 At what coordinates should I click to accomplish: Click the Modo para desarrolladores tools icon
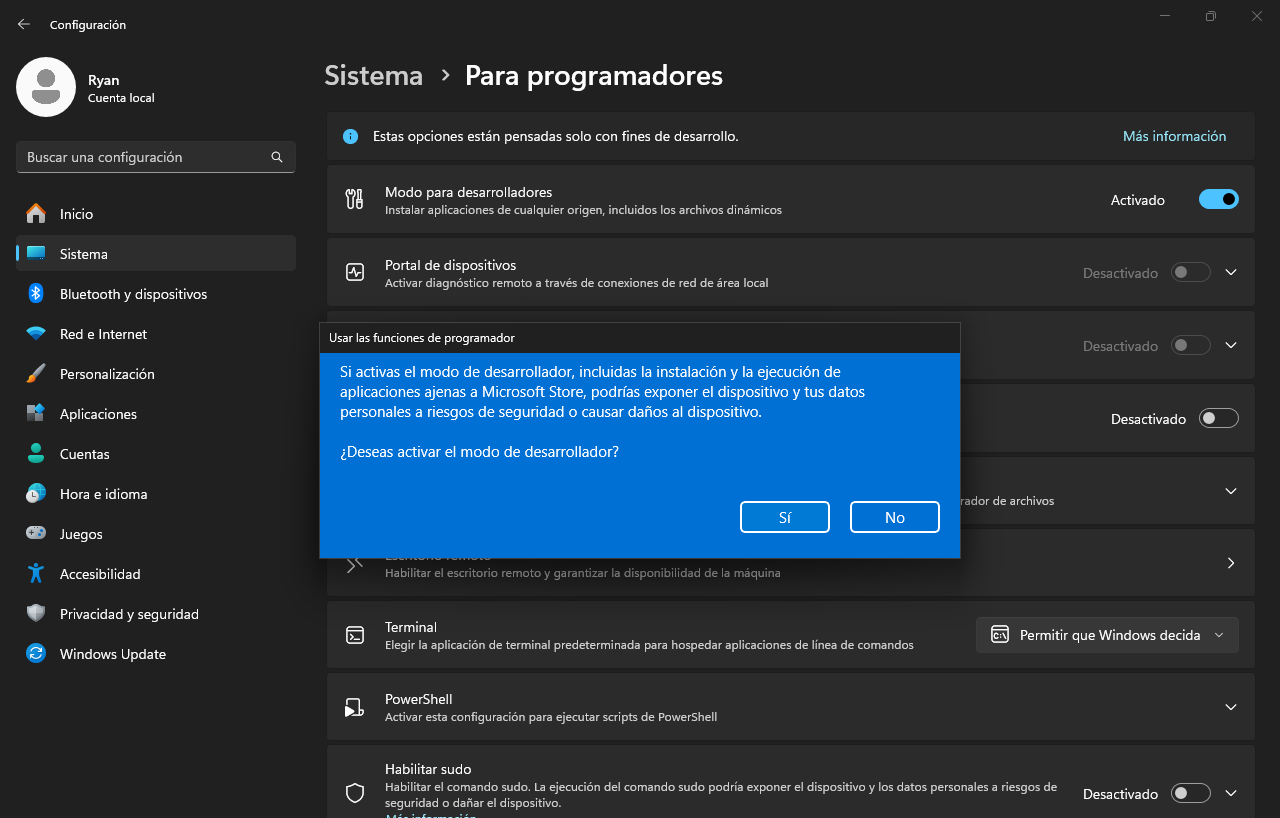pyautogui.click(x=354, y=199)
